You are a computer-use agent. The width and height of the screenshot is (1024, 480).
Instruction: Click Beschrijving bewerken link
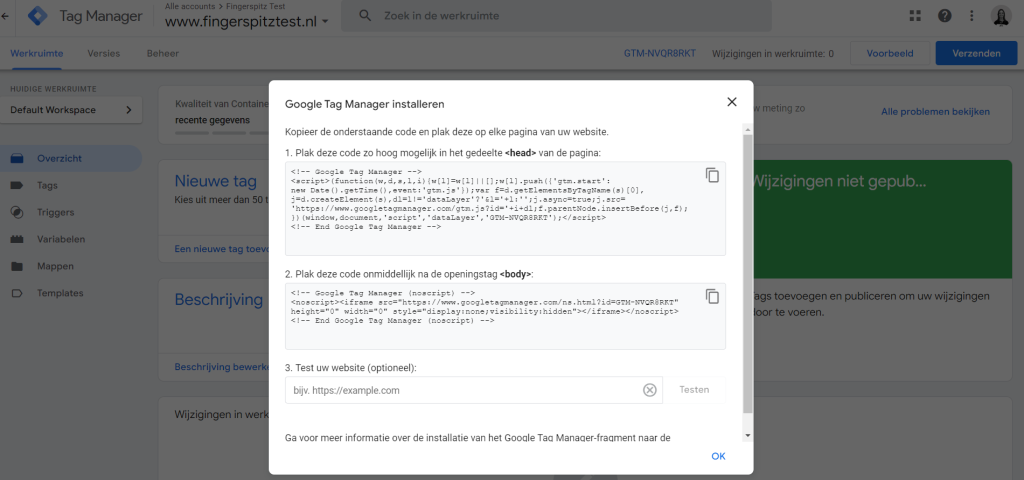[x=221, y=367]
